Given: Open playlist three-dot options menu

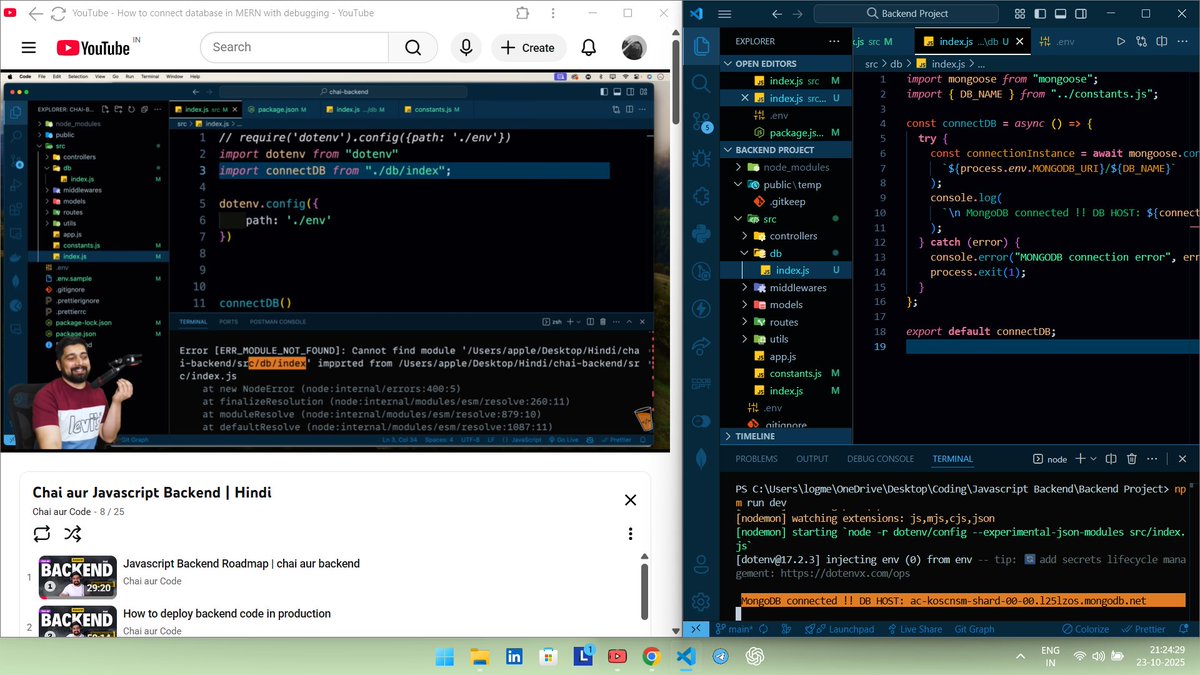Looking at the screenshot, I should pyautogui.click(x=630, y=534).
